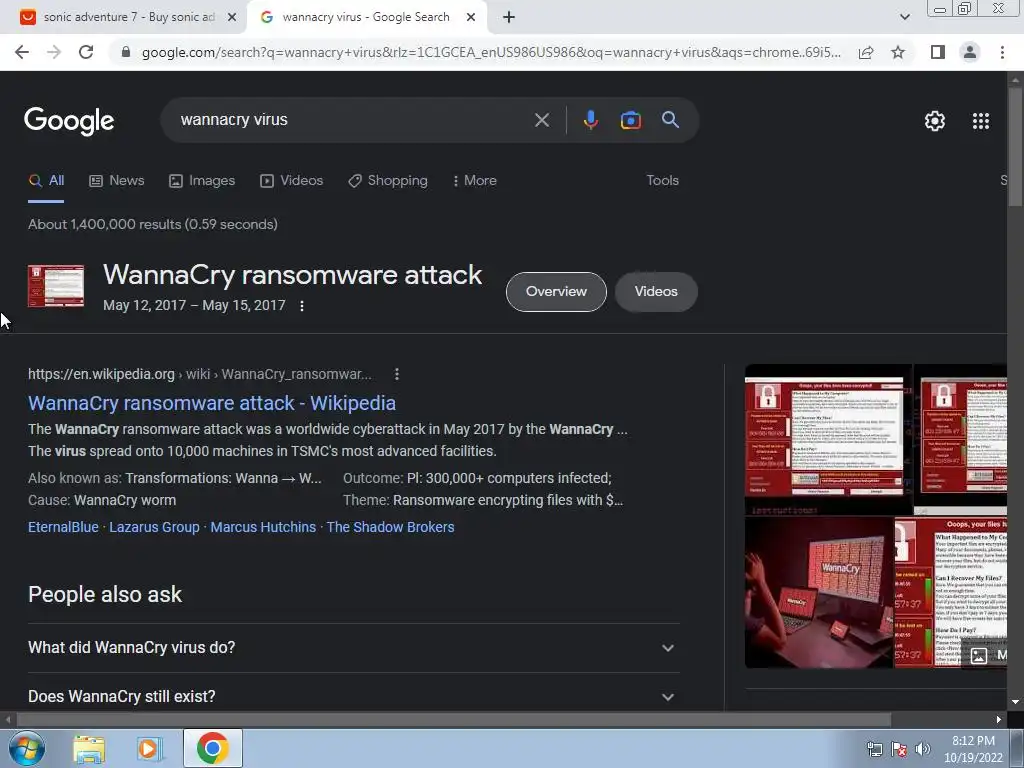Open the large top-left WannaCry screenshot image
The image size is (1024, 768).
(x=828, y=439)
